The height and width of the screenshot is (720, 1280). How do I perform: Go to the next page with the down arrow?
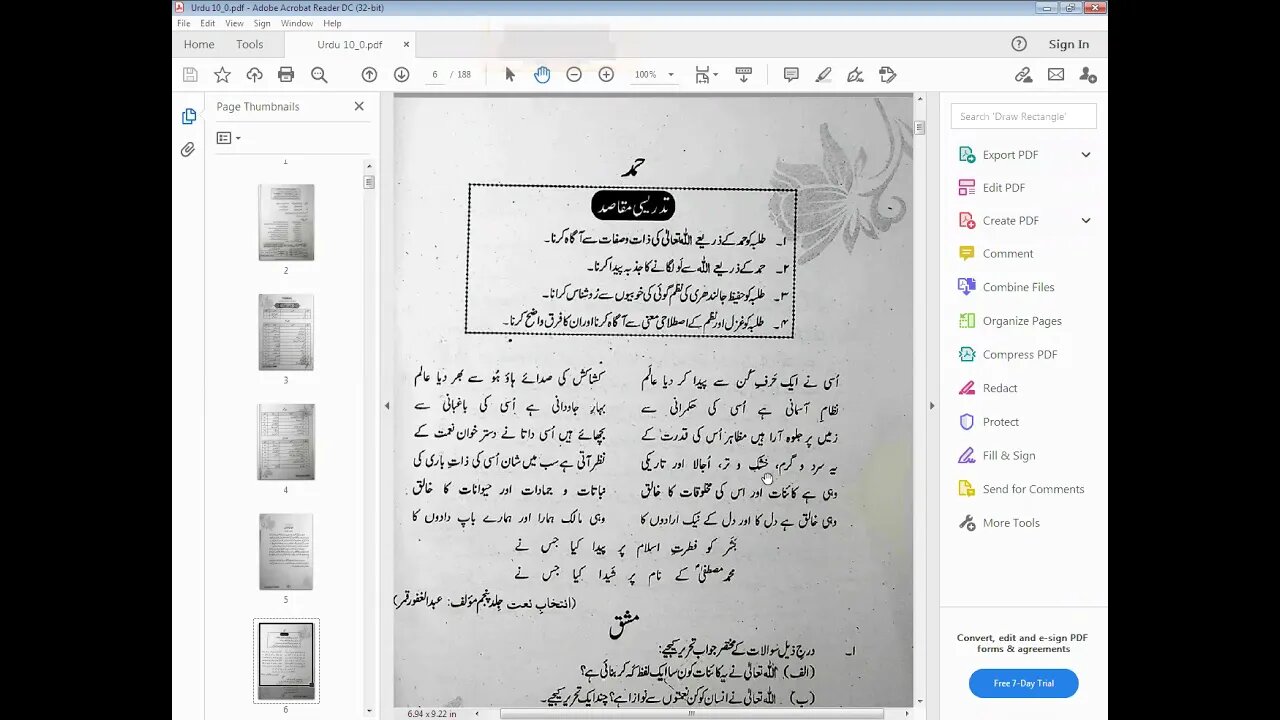tap(401, 75)
